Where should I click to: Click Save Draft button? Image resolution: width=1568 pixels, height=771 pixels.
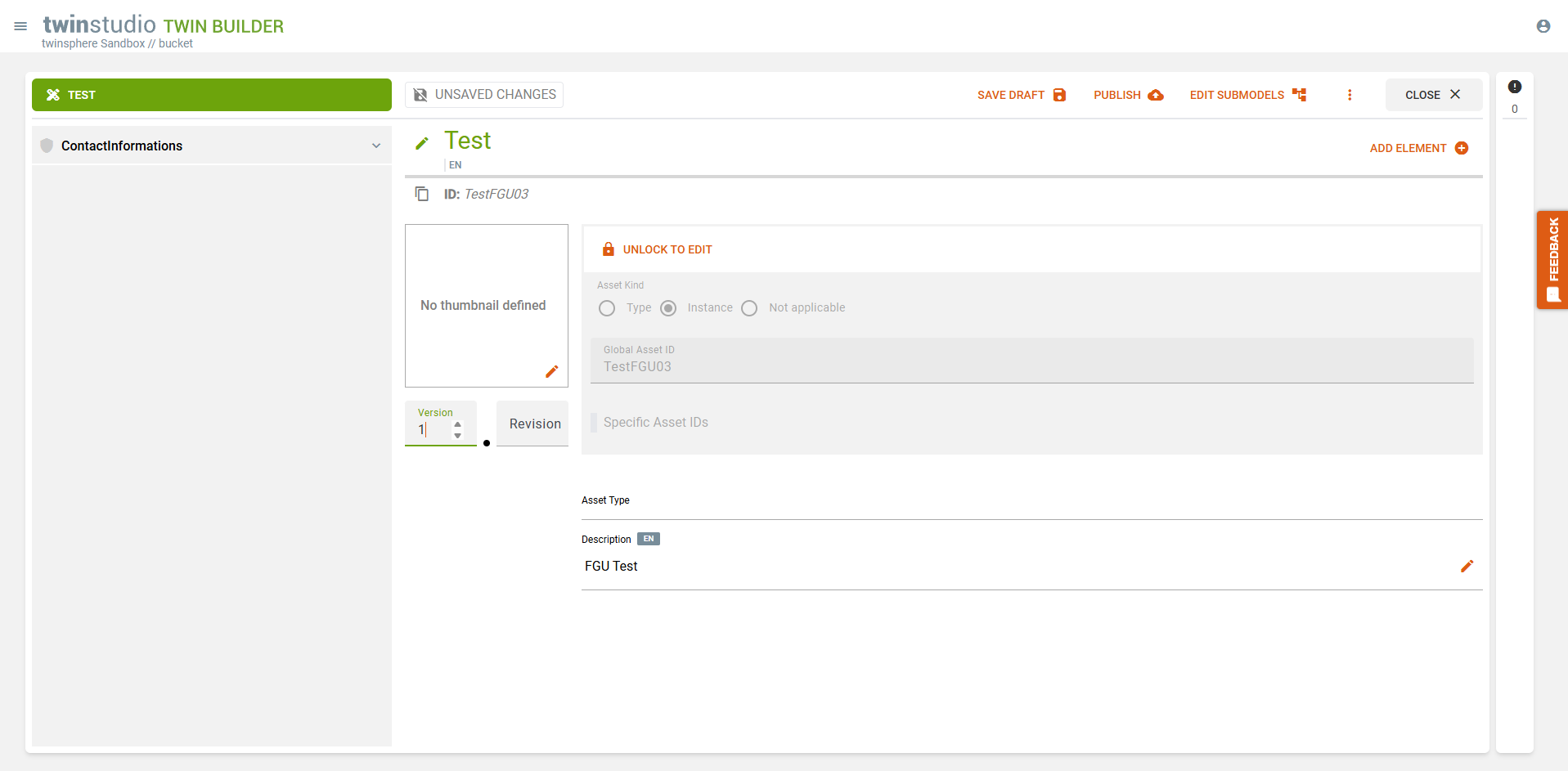click(1021, 95)
